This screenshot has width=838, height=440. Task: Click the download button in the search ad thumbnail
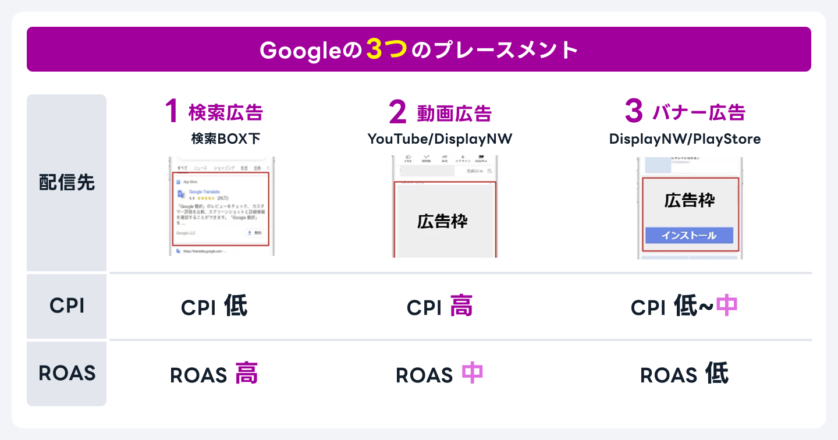(x=254, y=232)
